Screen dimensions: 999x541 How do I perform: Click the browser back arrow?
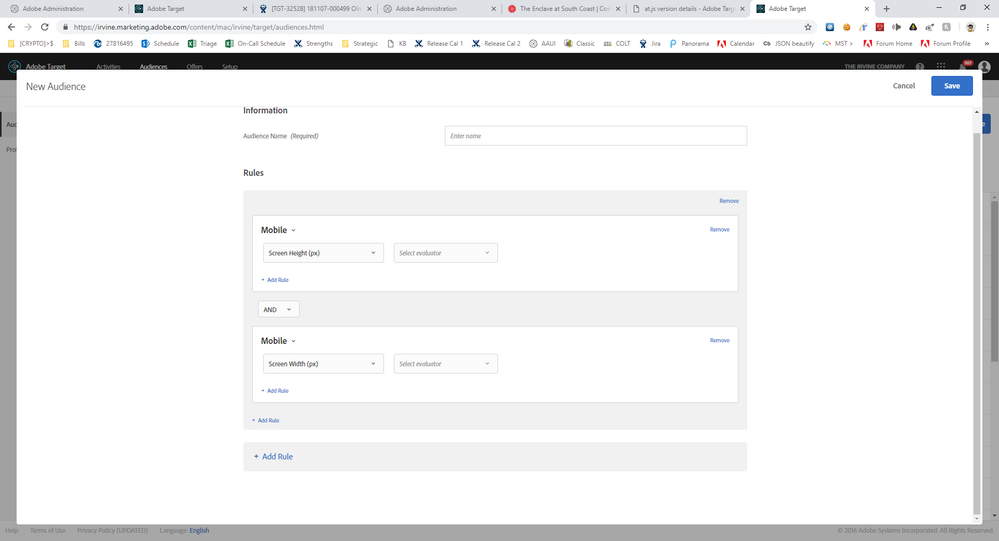tap(11, 27)
